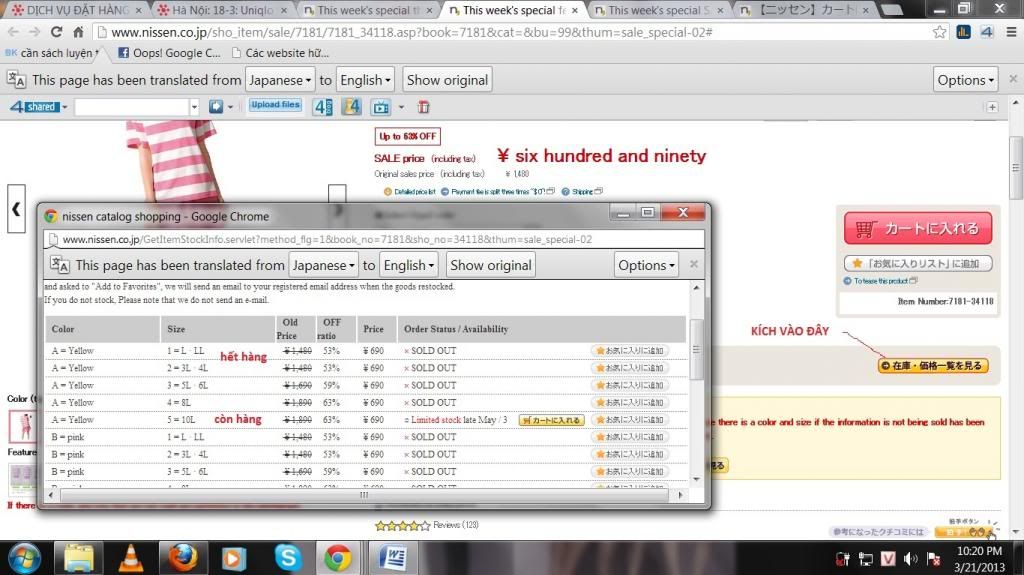Expand the English target language dropdown in the popup
The height and width of the screenshot is (575, 1024).
click(409, 265)
